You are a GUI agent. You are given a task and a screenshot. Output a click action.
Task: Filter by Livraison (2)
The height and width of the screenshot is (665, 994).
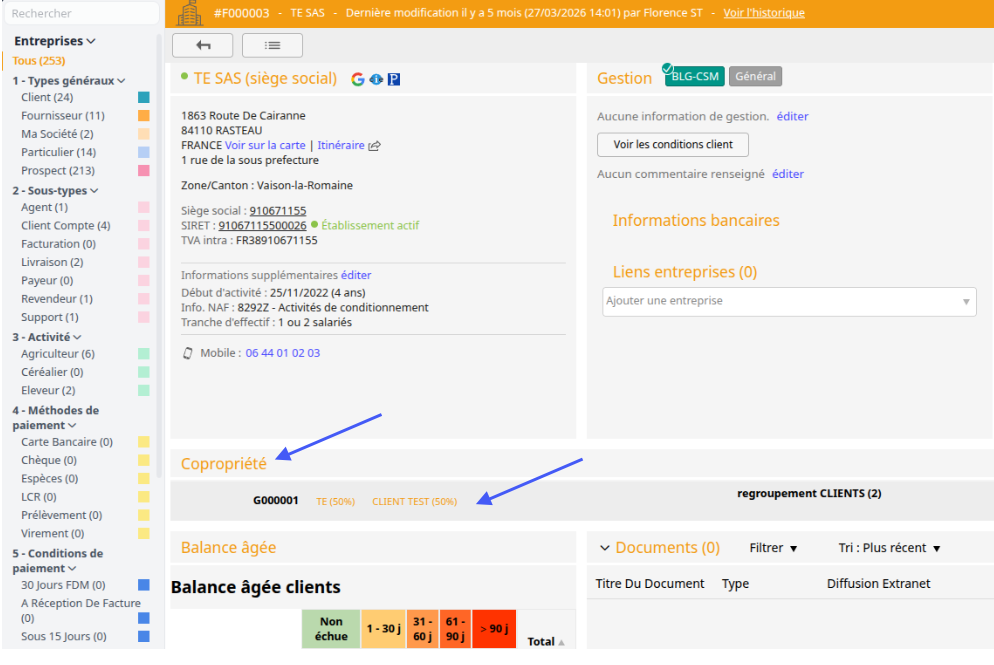click(52, 262)
